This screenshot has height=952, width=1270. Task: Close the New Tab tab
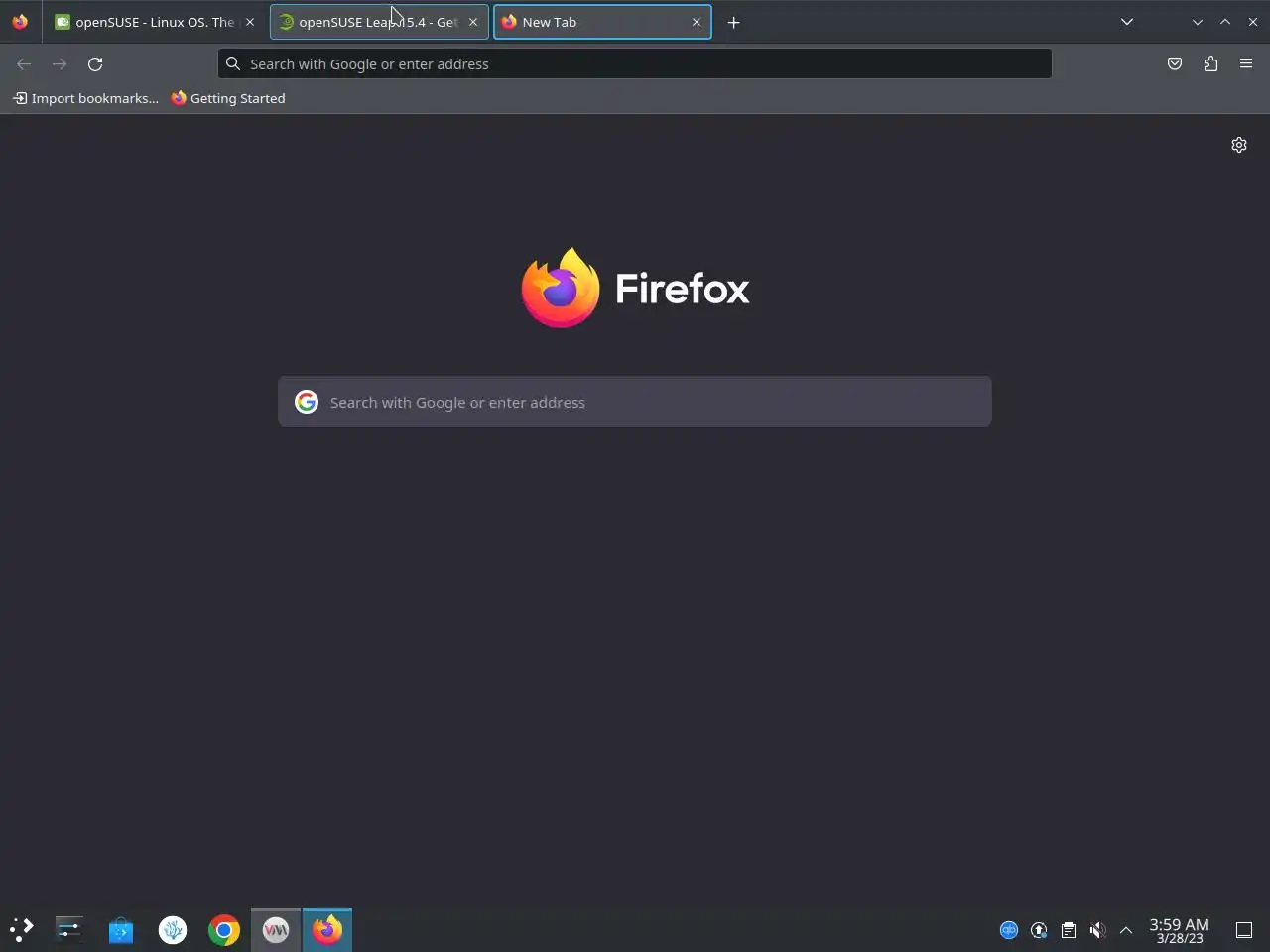pyautogui.click(x=697, y=22)
